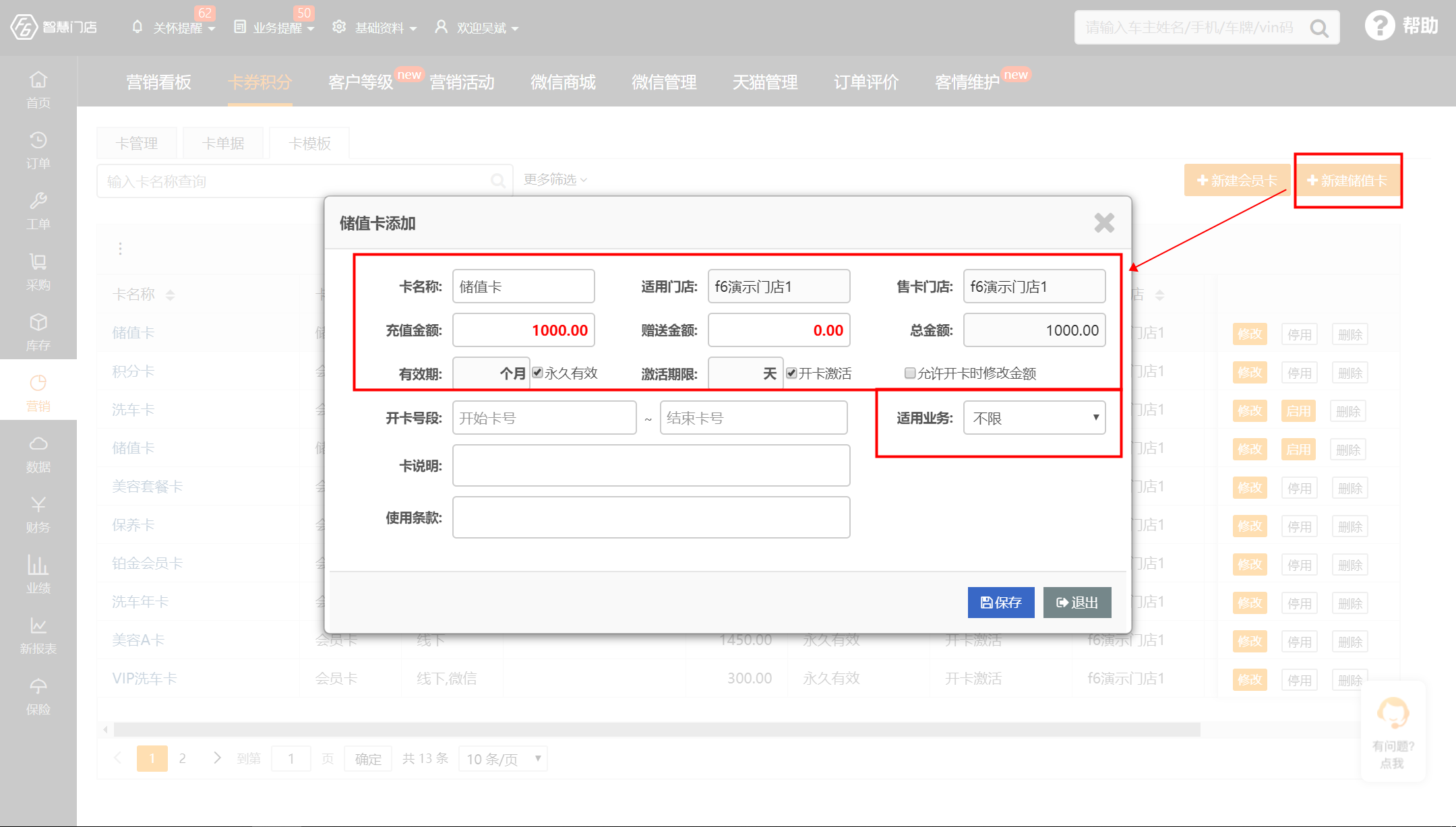Expand the 更多筛选 filter options
The height and width of the screenshot is (827, 1456).
tap(555, 179)
